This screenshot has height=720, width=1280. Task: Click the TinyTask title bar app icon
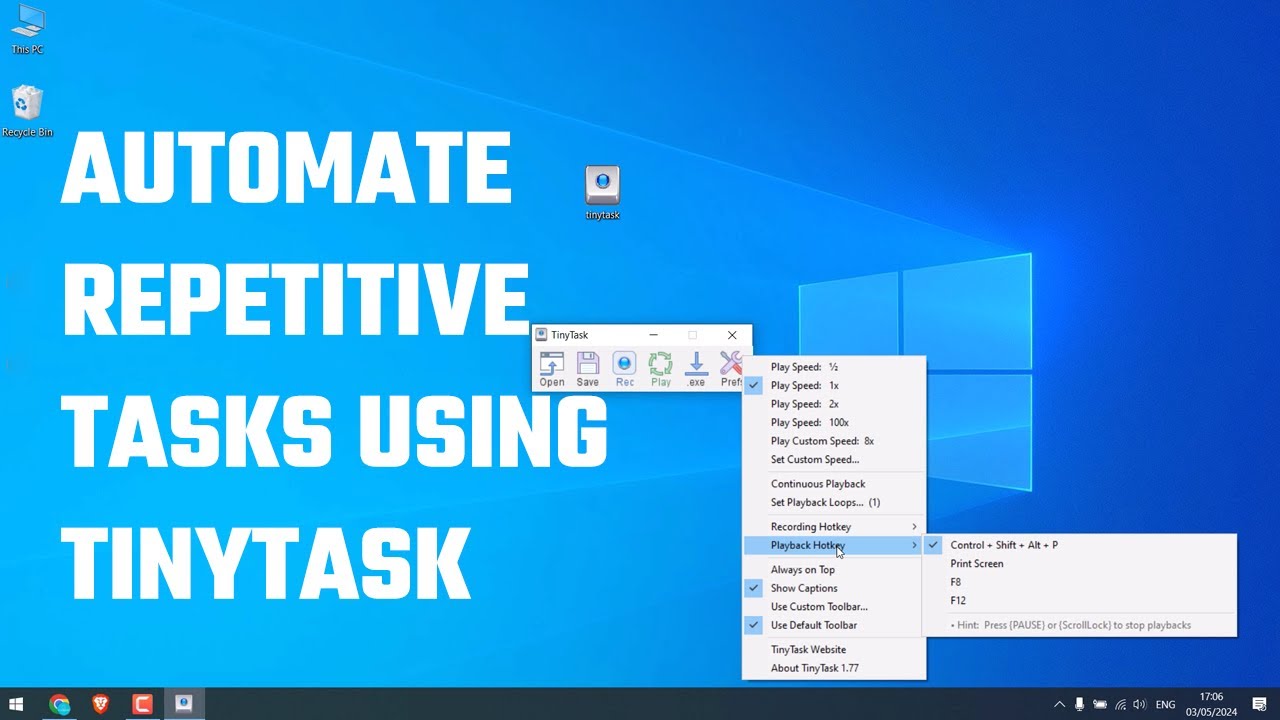tap(541, 335)
